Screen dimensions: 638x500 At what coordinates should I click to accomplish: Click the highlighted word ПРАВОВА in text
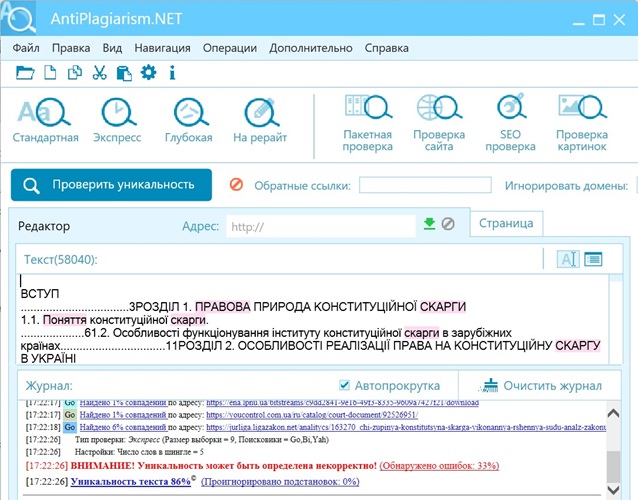pyautogui.click(x=223, y=307)
